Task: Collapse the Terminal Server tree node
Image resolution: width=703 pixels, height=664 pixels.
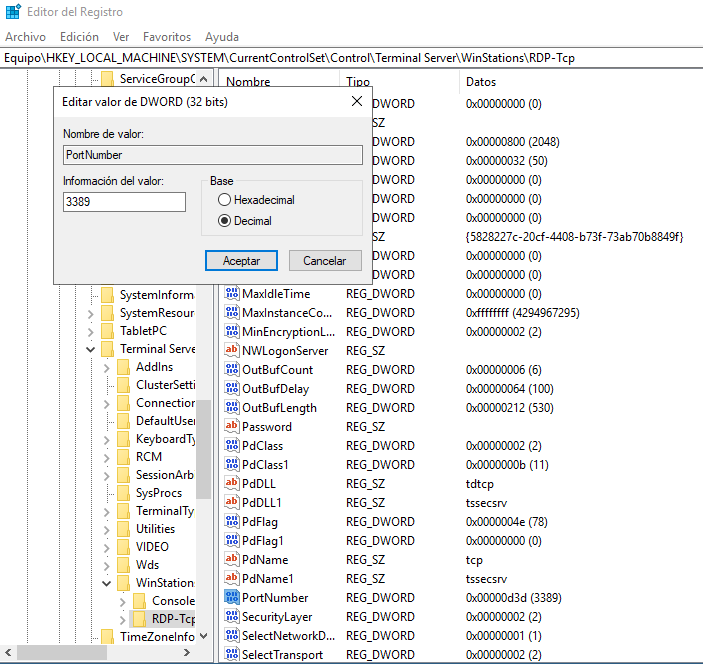Action: 92,349
